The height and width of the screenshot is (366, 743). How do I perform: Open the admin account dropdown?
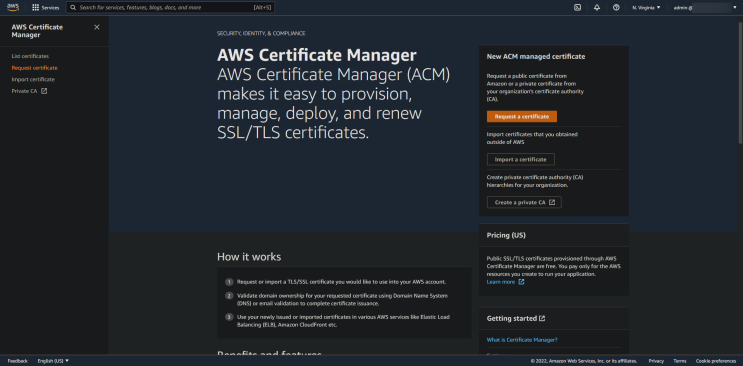pyautogui.click(x=705, y=8)
